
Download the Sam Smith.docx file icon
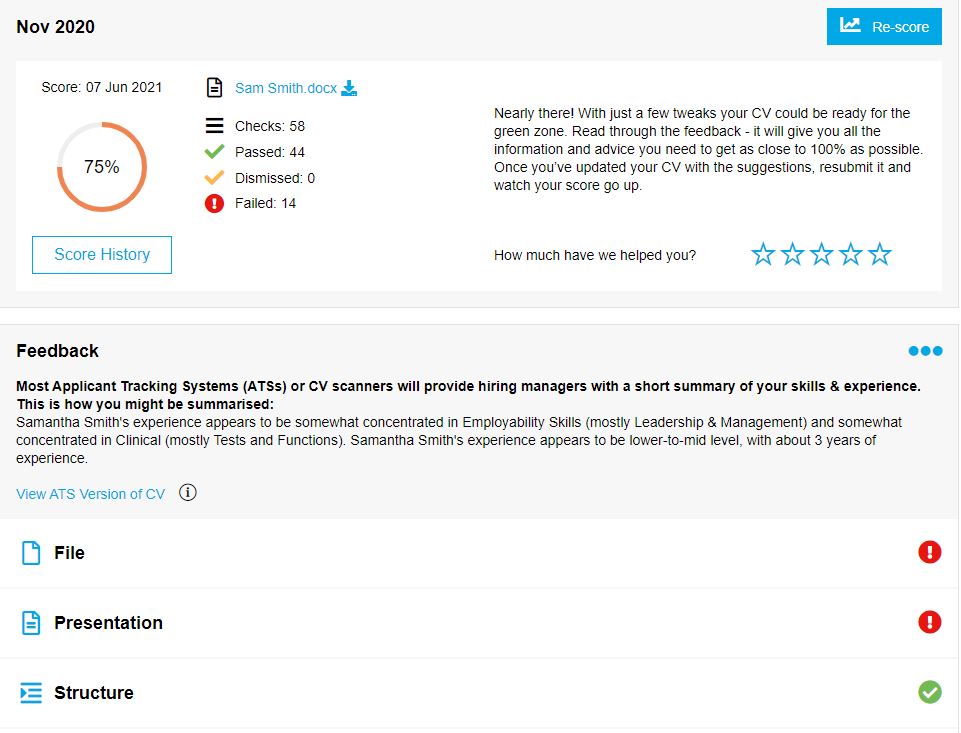click(349, 88)
